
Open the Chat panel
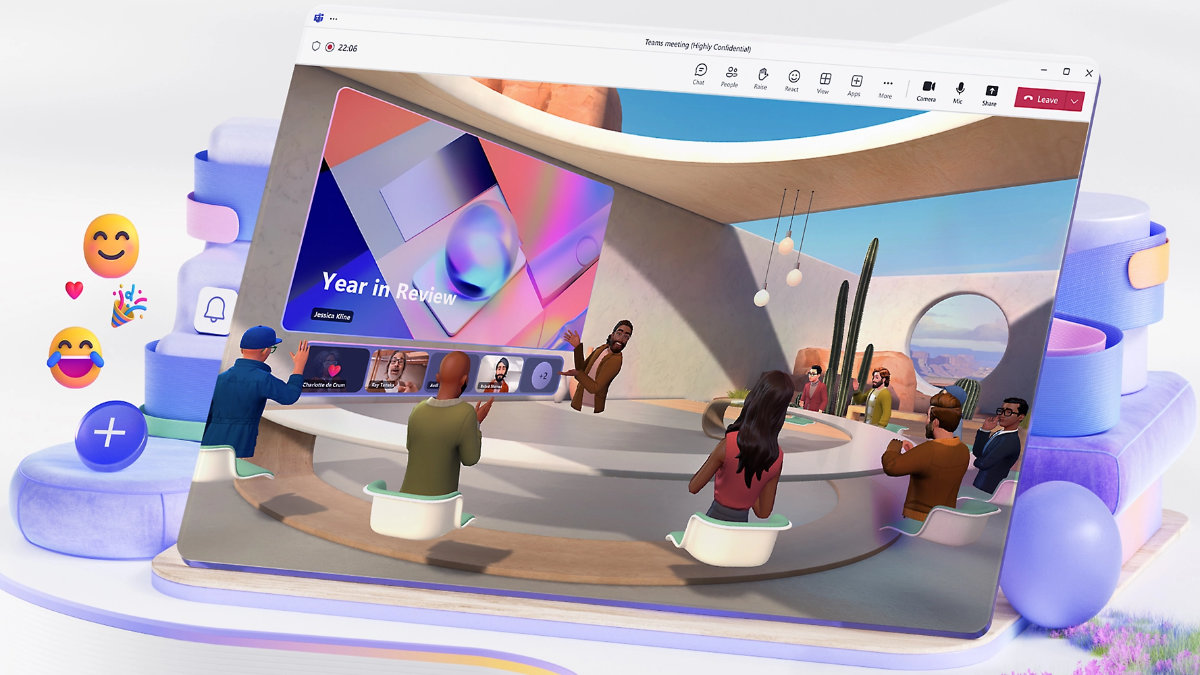(x=700, y=74)
